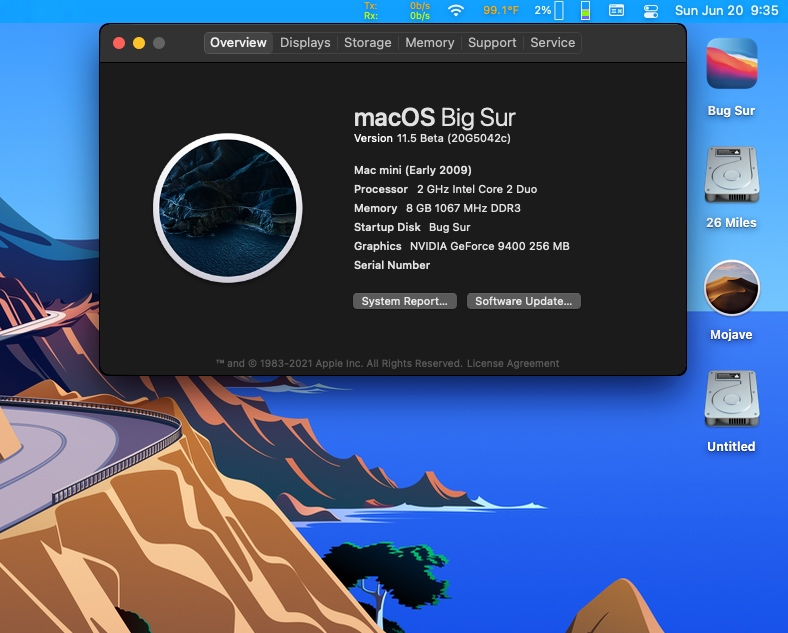Minimize the About This Mac window
This screenshot has width=788, height=633.
pyautogui.click(x=139, y=43)
